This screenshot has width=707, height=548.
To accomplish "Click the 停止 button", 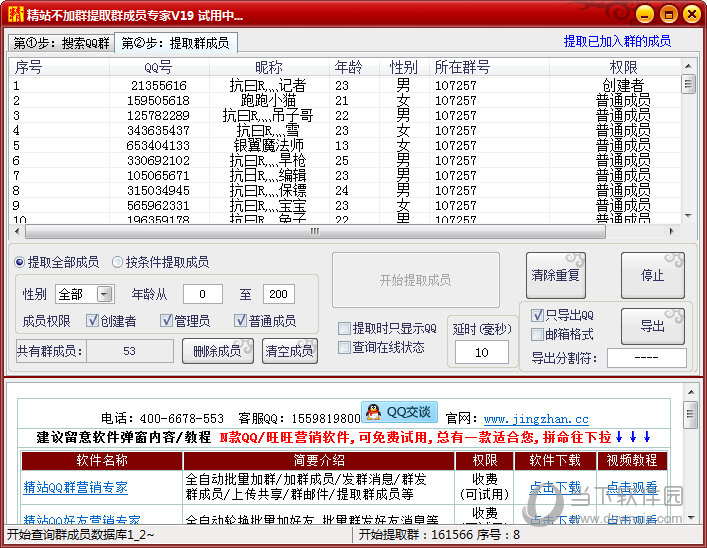I will click(652, 275).
